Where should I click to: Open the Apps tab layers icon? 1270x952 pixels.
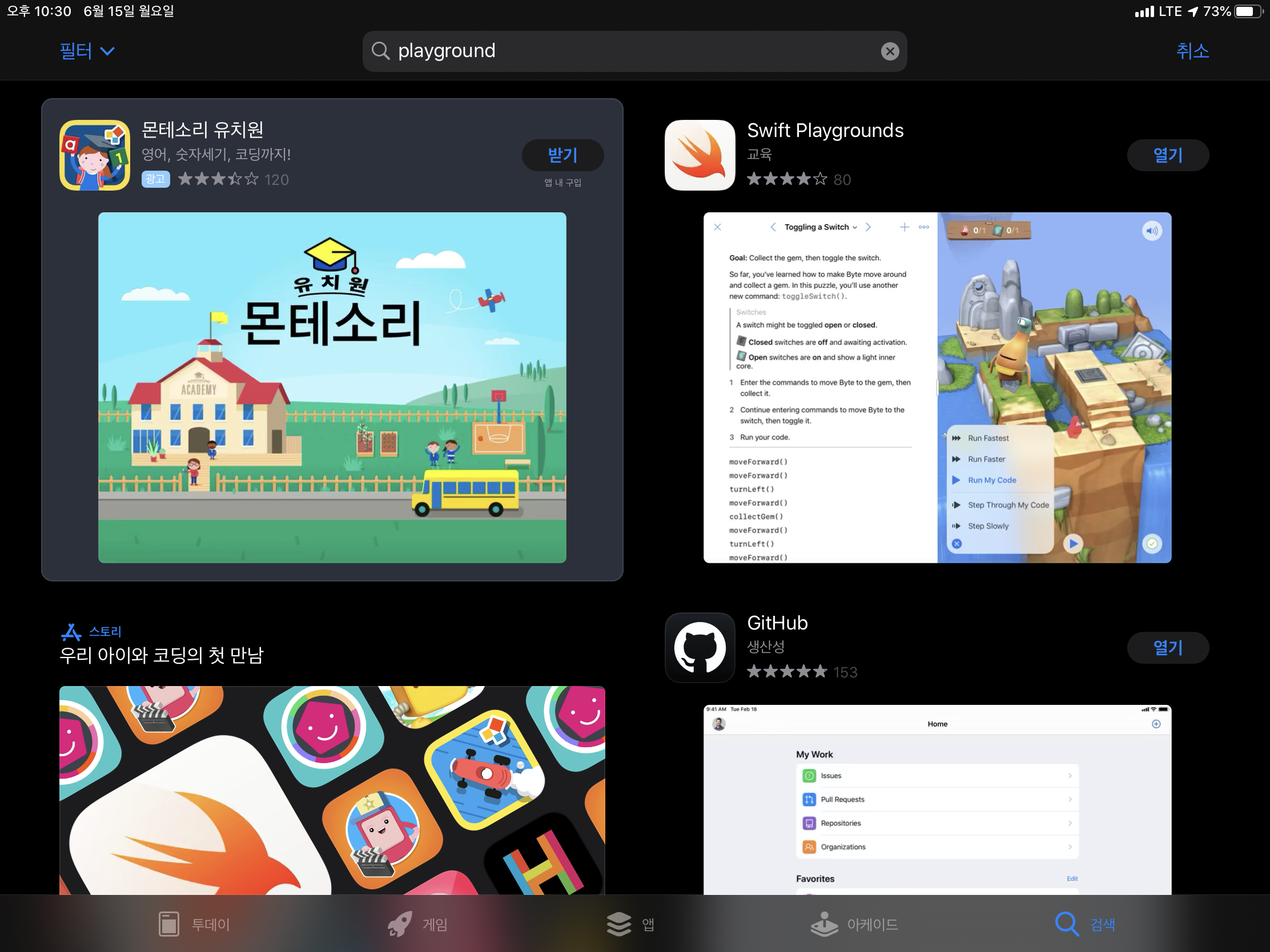[x=618, y=924]
